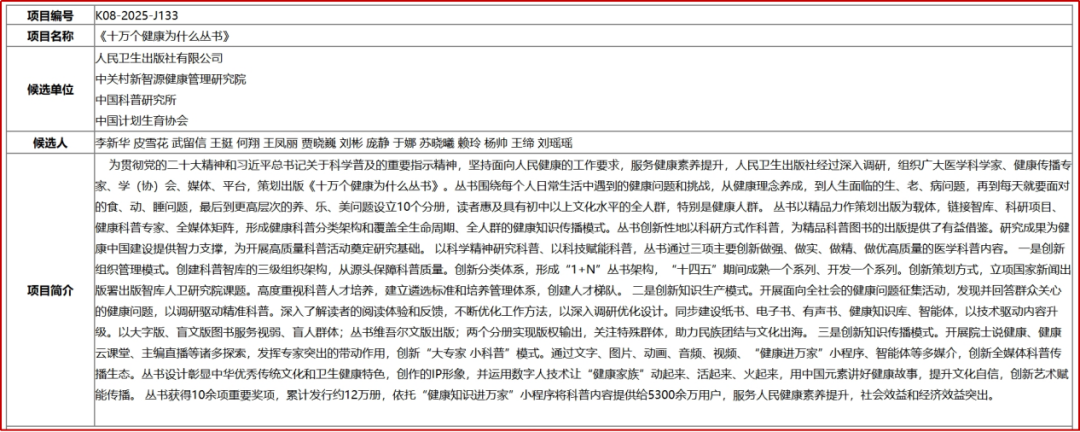Select the 候选单位 header cell
The height and width of the screenshot is (432, 1080).
coord(49,90)
